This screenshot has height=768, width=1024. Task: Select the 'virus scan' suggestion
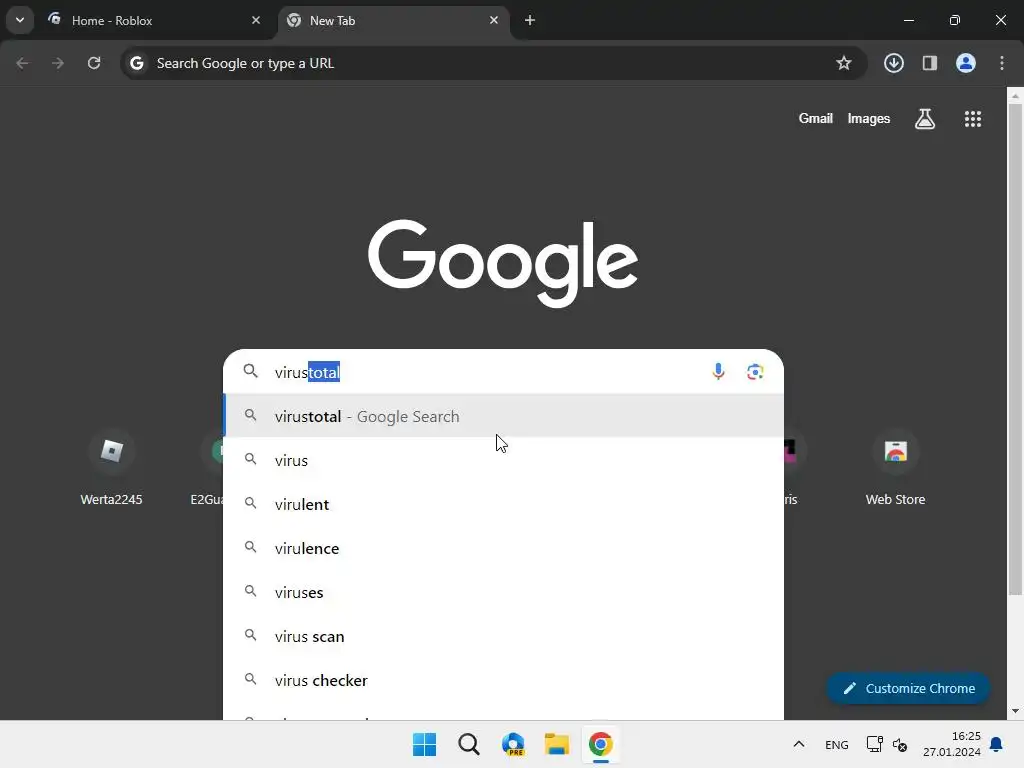[503, 636]
